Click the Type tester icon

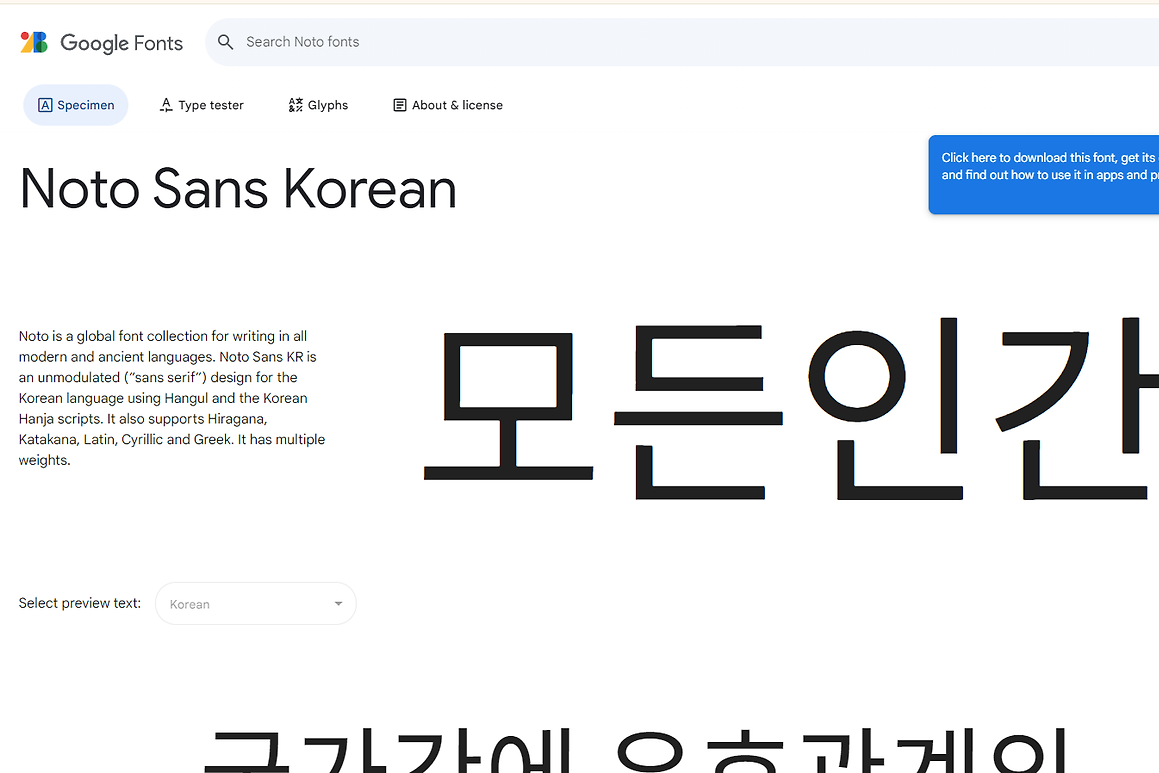(166, 105)
